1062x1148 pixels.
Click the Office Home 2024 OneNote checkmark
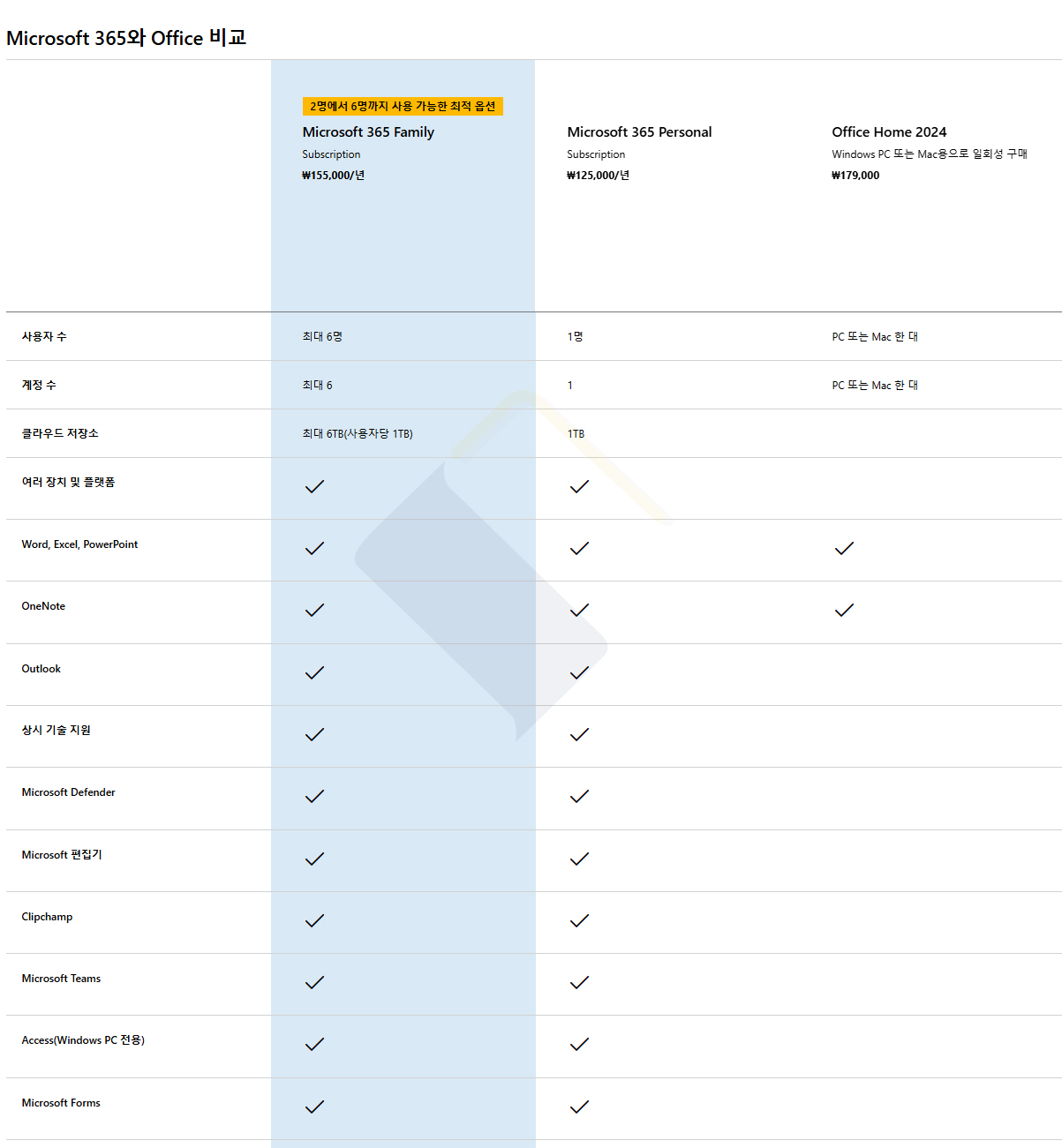pyautogui.click(x=844, y=611)
